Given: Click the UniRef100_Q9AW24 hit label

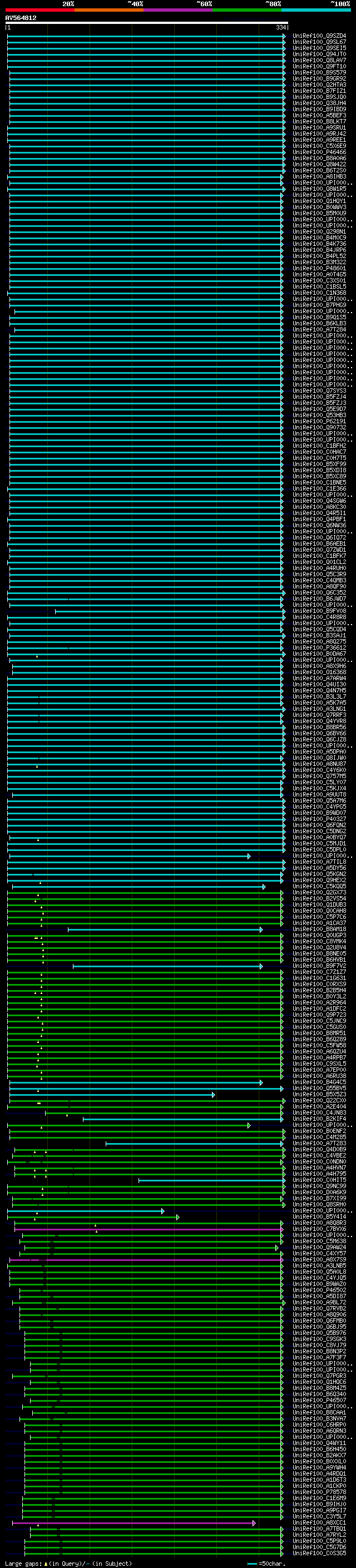Looking at the screenshot, I should (x=319, y=1248).
